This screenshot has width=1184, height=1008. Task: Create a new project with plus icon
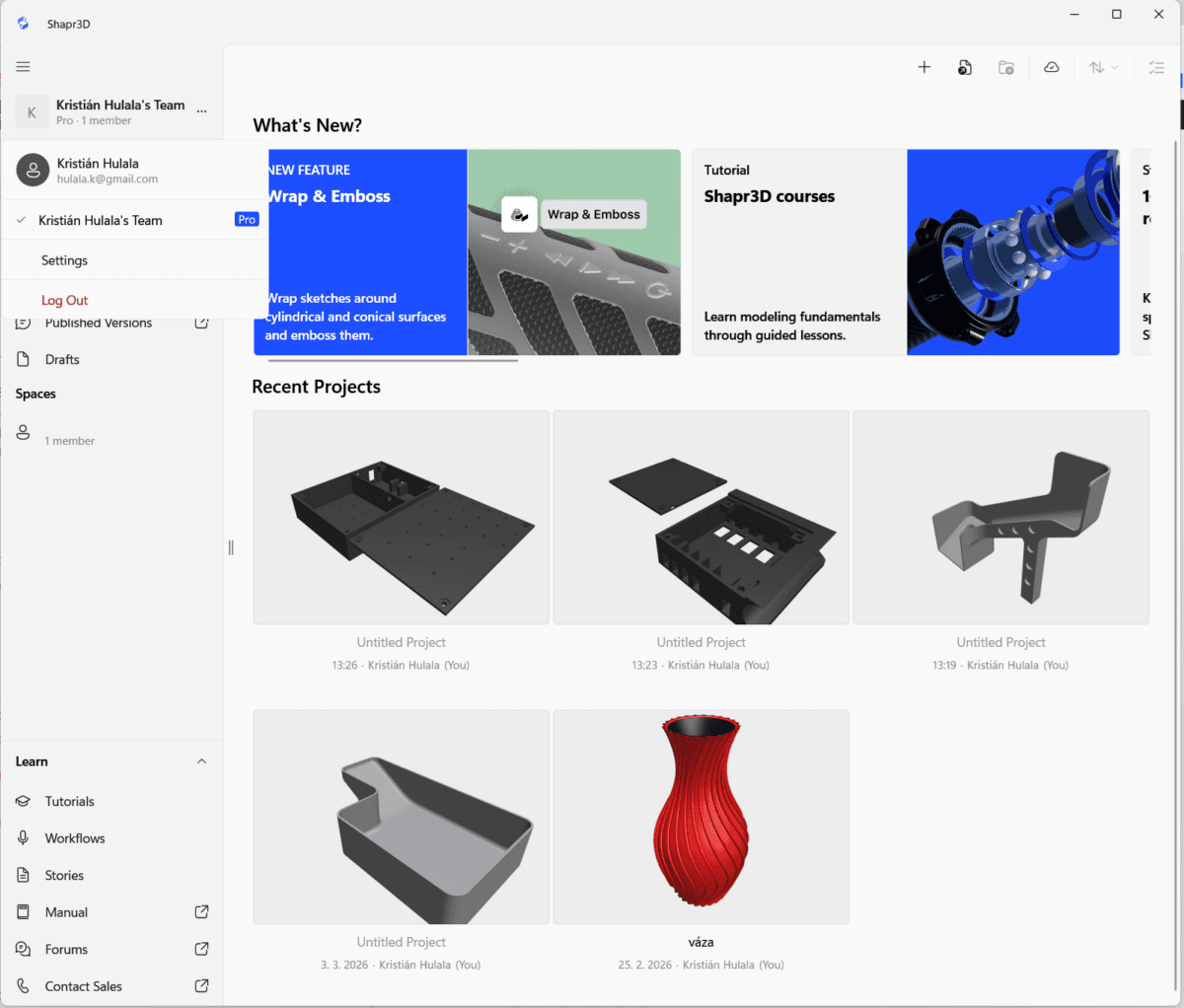tap(925, 67)
